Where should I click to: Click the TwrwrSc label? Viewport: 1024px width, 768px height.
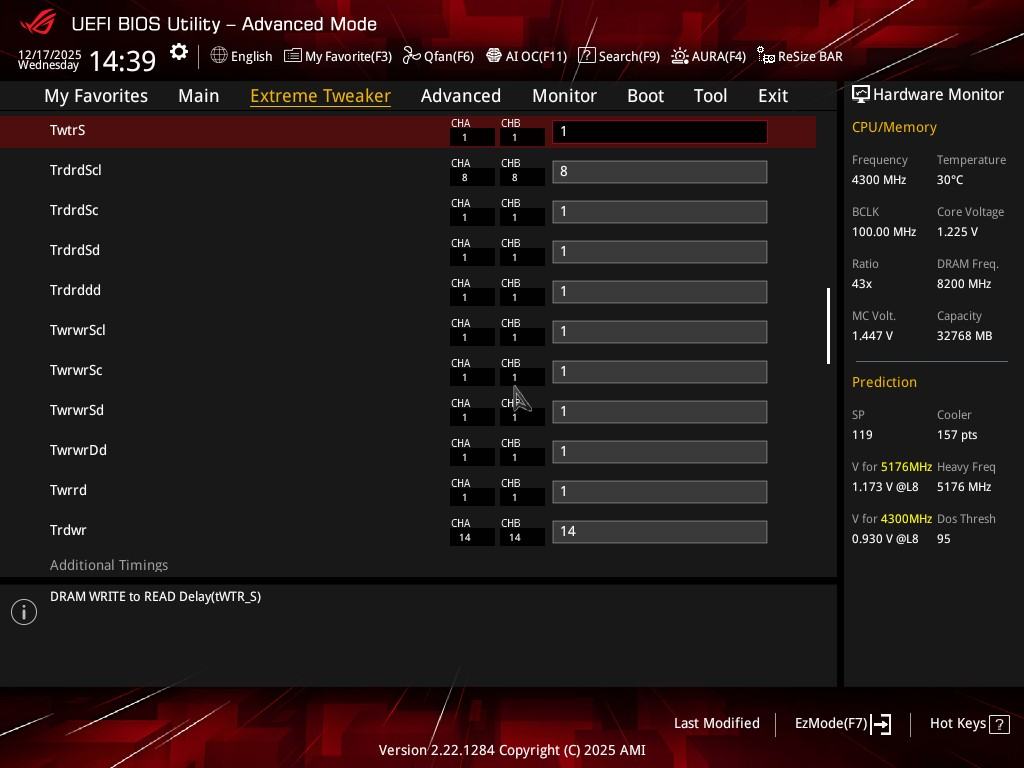(76, 370)
